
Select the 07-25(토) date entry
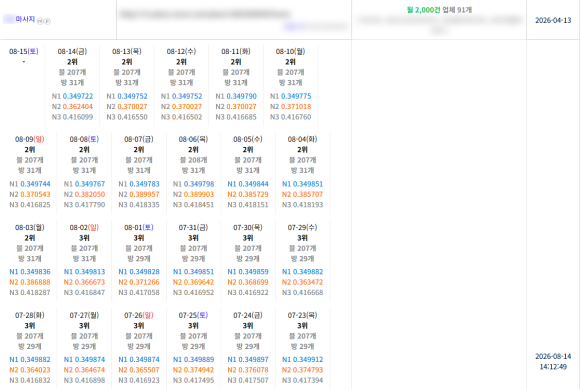tap(193, 315)
